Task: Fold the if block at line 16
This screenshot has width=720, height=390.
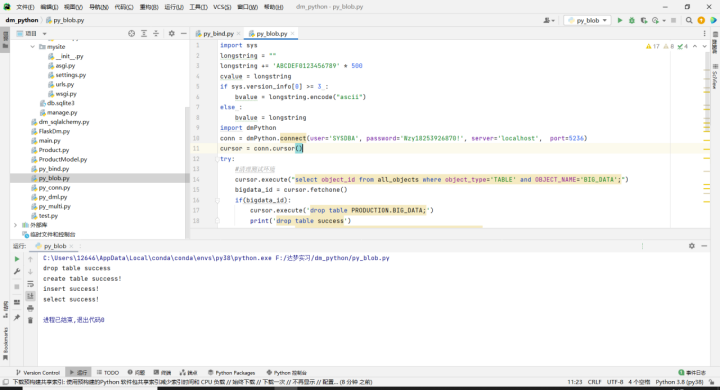Action: (x=217, y=200)
